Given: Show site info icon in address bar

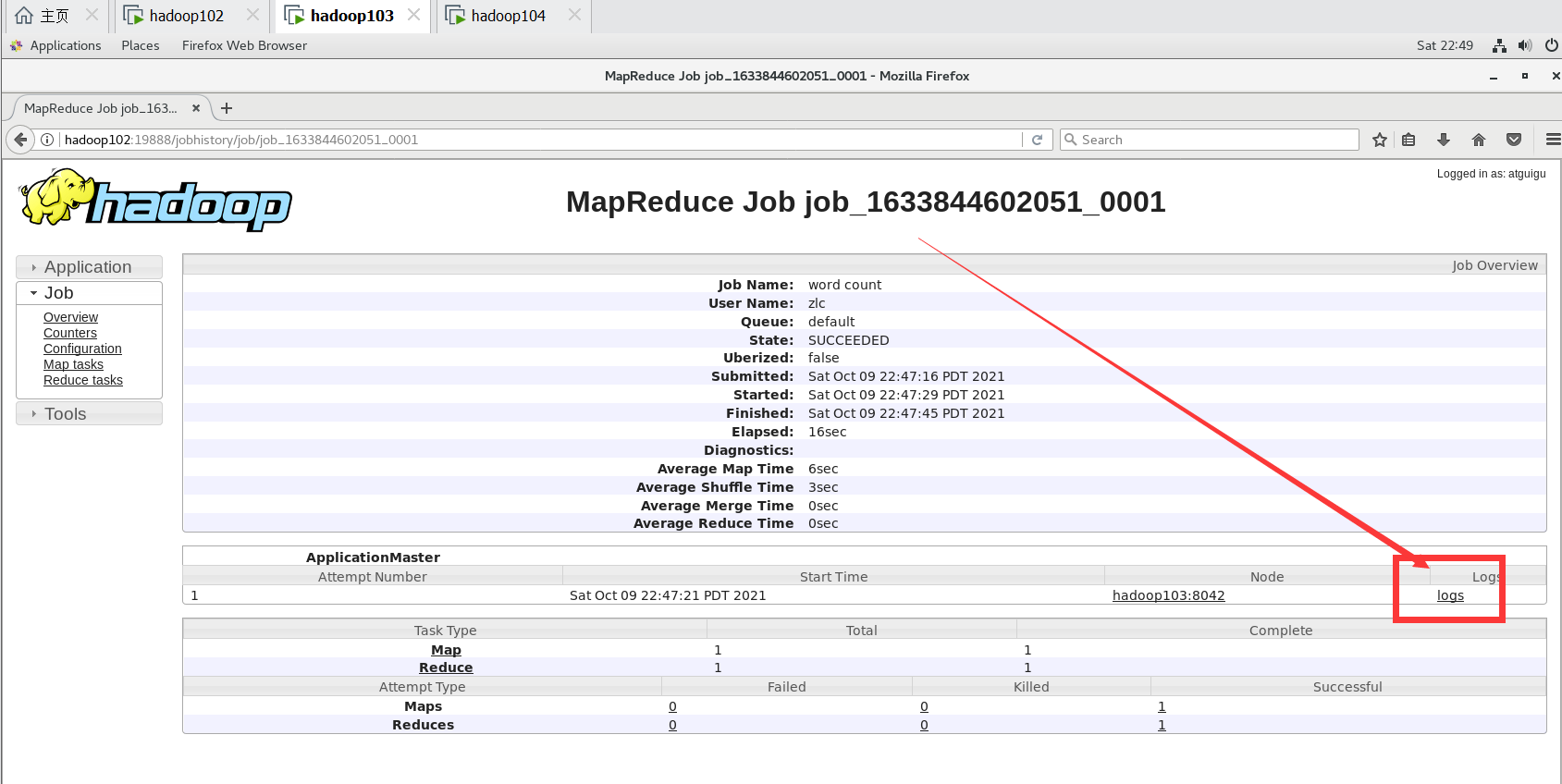Looking at the screenshot, I should [x=47, y=140].
